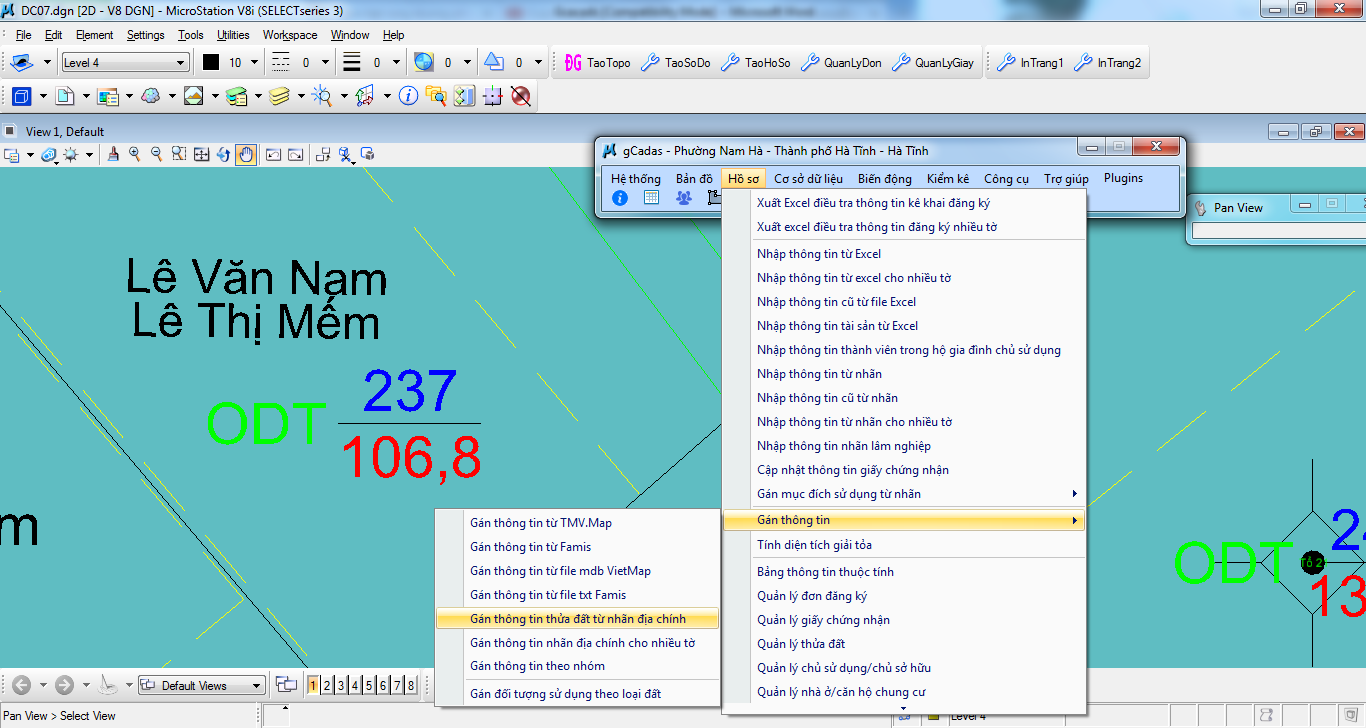1366x728 pixels.
Task: Click the table grid icon in gCadas
Action: tap(651, 198)
